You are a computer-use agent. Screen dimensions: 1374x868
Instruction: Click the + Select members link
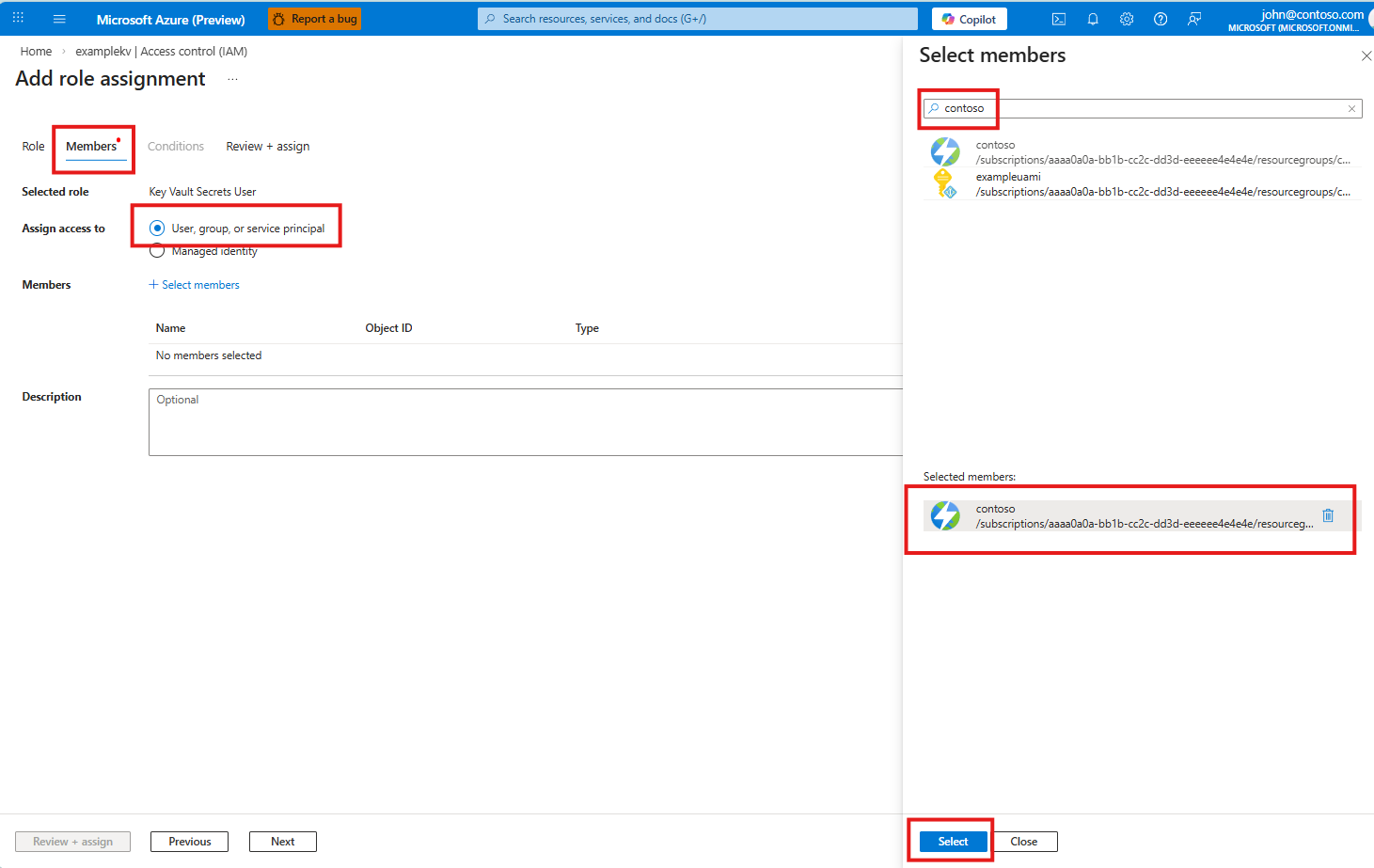[x=194, y=285]
